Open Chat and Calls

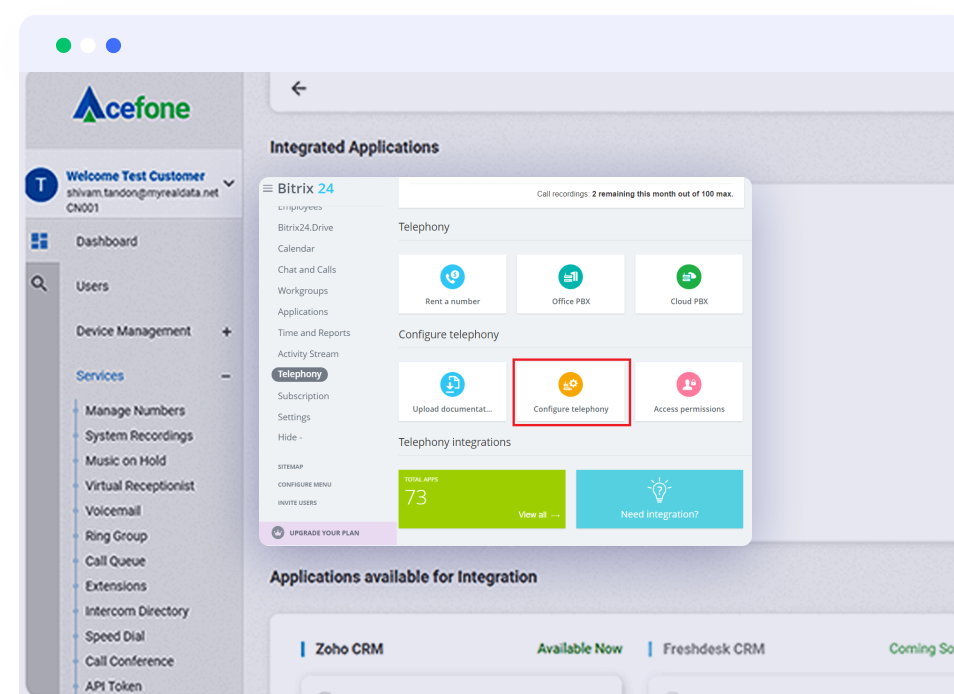(307, 269)
